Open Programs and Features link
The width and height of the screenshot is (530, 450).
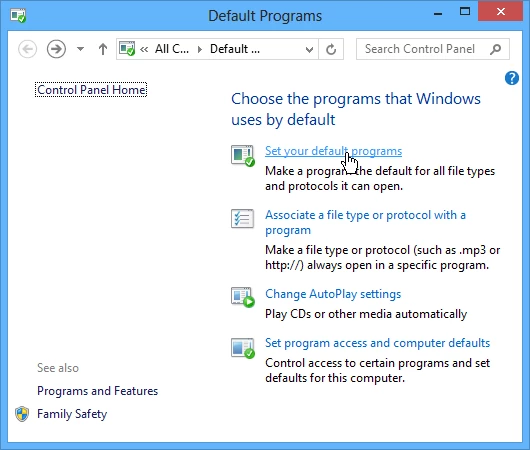coord(97,391)
